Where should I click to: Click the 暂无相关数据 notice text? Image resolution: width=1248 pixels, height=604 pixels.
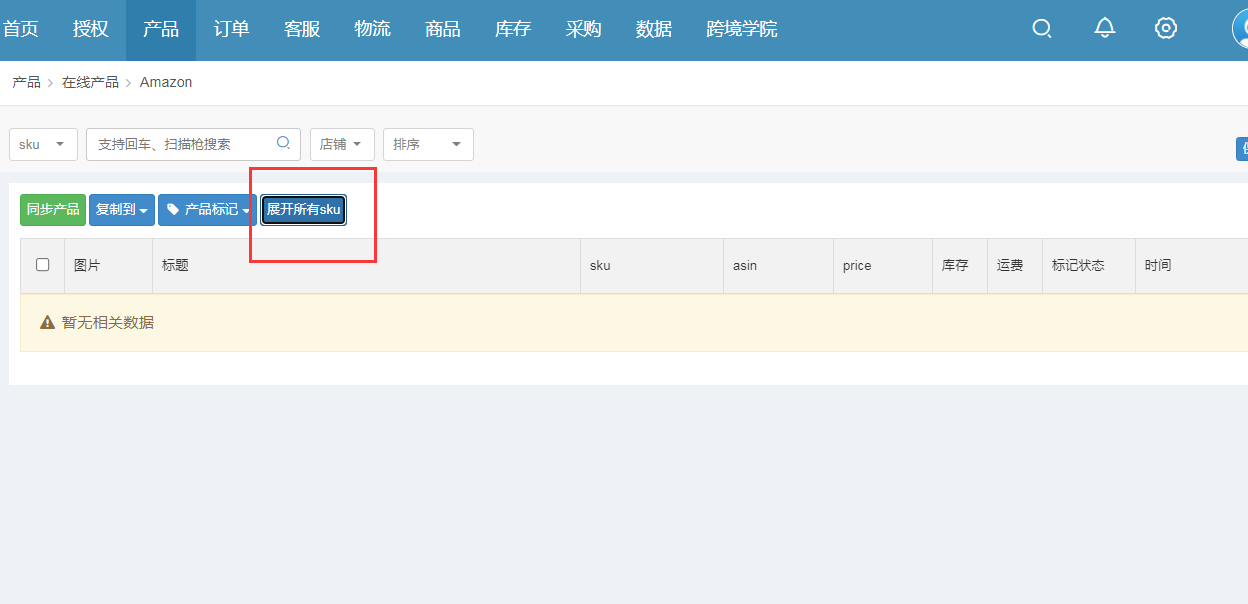(x=108, y=322)
